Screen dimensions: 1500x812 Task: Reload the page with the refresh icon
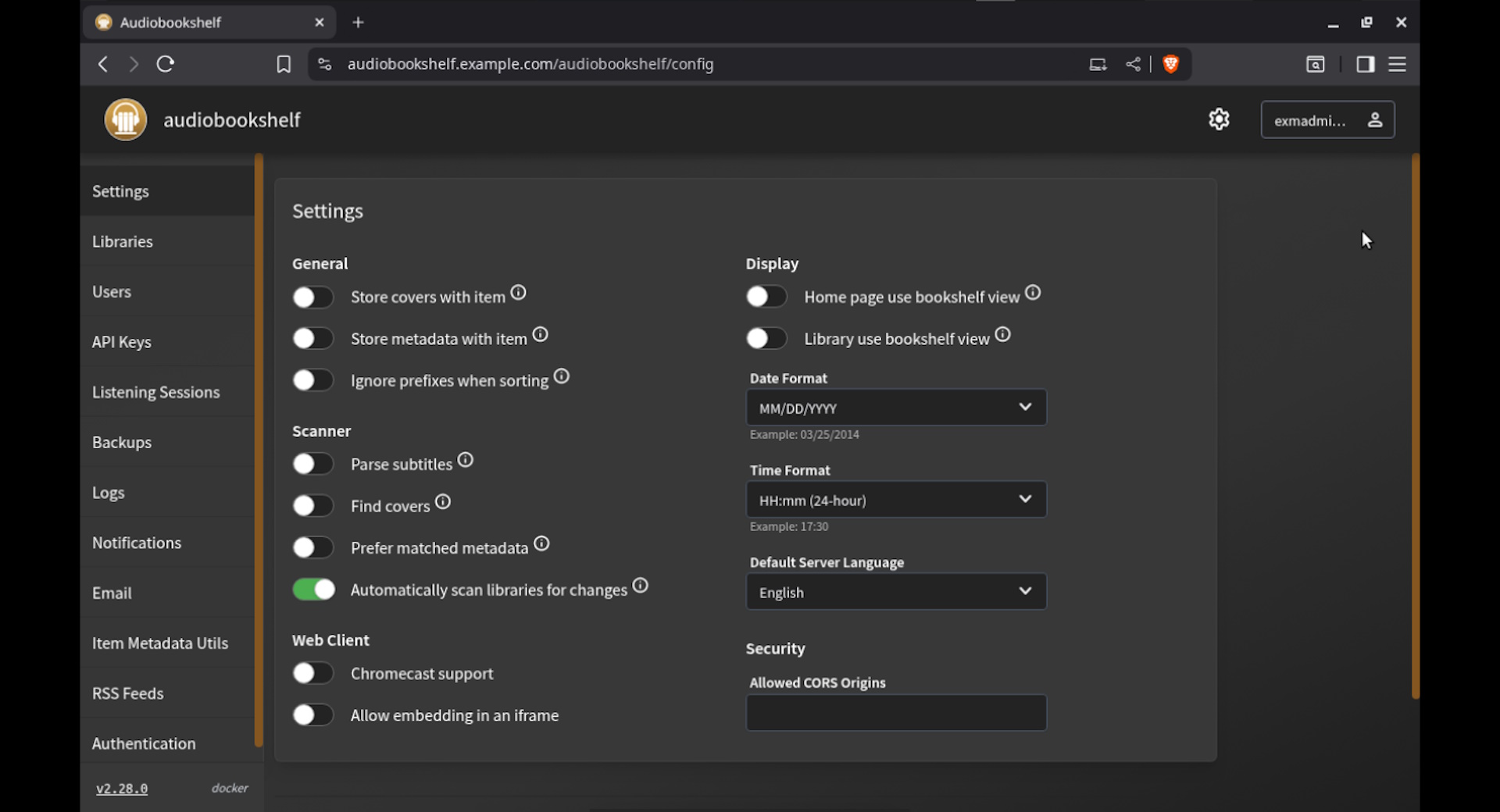coord(165,64)
